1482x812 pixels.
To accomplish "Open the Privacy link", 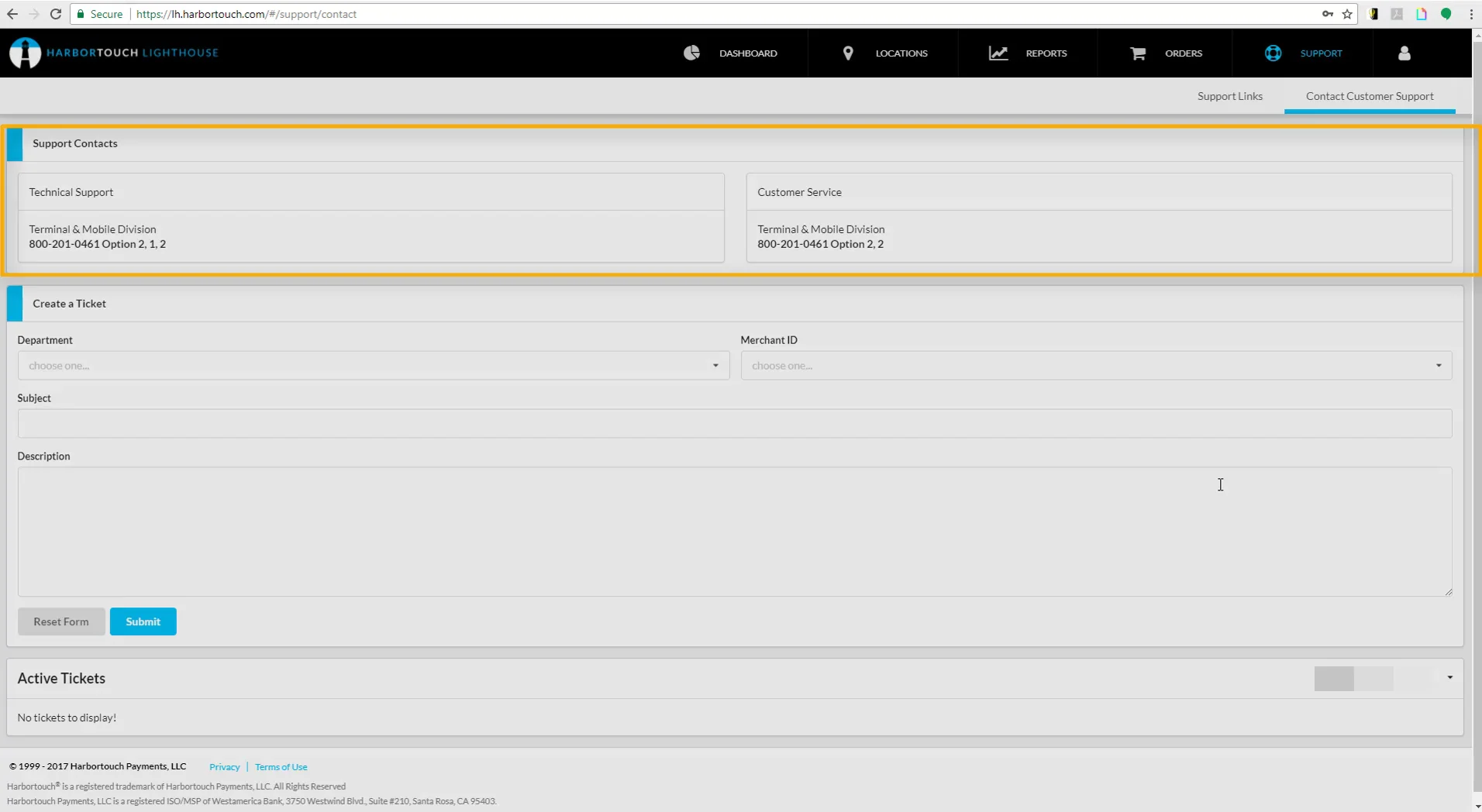I will (225, 767).
